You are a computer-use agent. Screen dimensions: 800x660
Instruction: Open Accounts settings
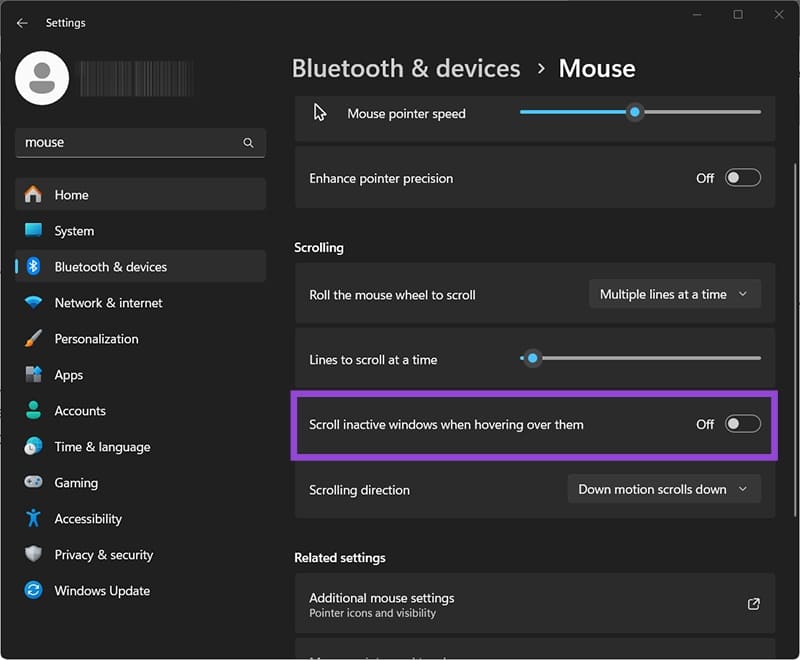tap(140, 410)
